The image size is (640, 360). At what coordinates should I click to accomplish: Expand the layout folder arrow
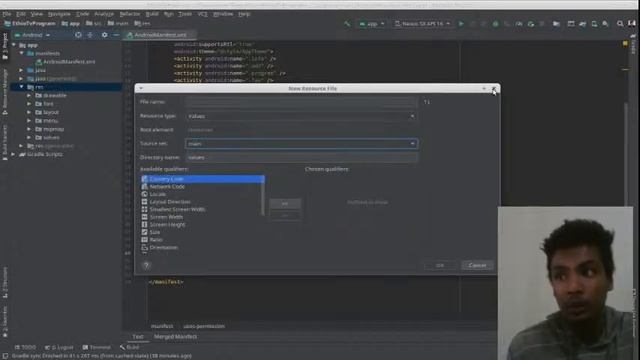(29, 112)
